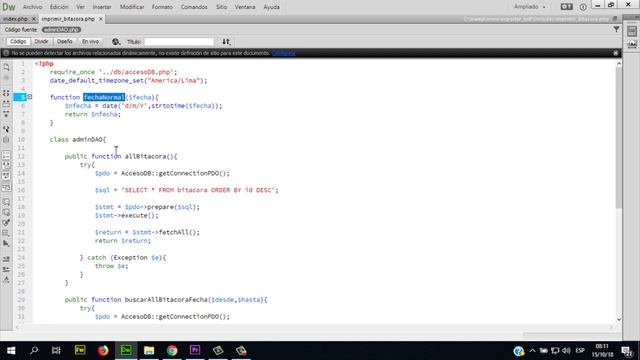Open the Sitio menu
640x360 pixels.
[x=221, y=7]
